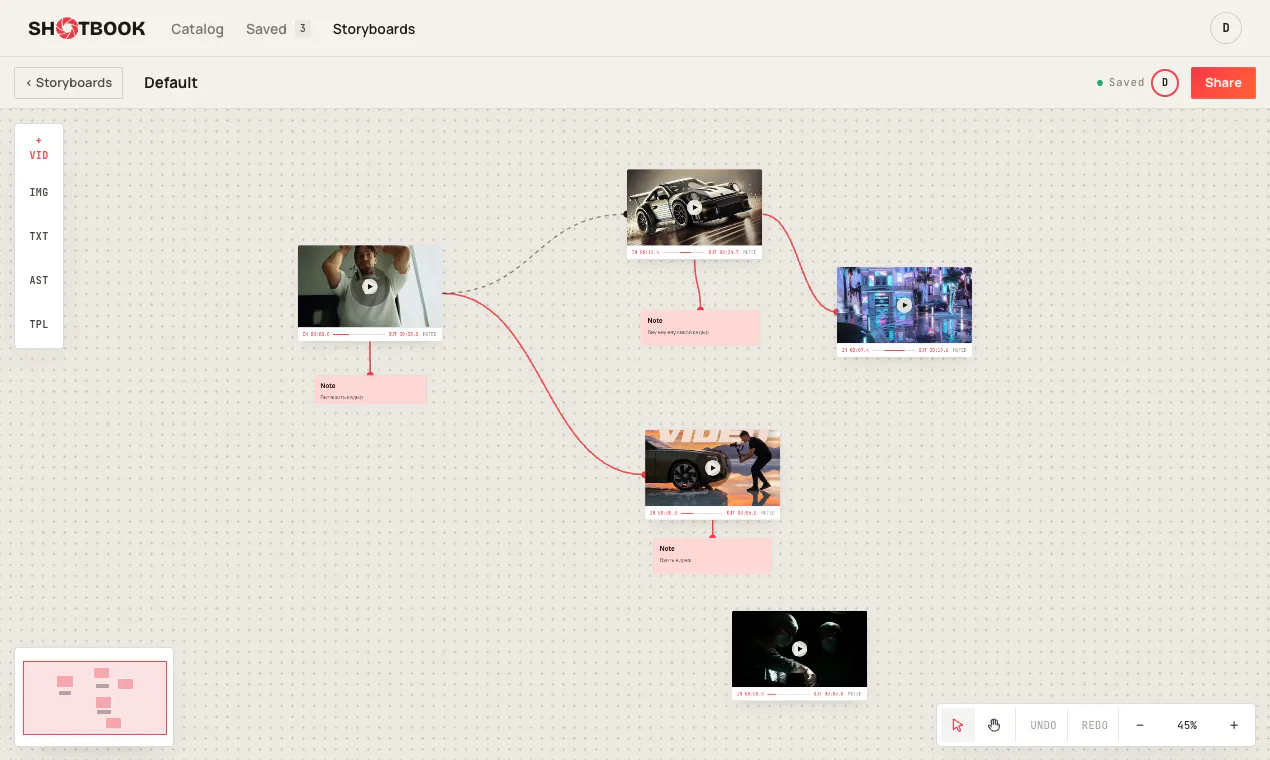Viewport: 1270px width, 760px height.
Task: Click the UNDO button
Action: point(1043,725)
